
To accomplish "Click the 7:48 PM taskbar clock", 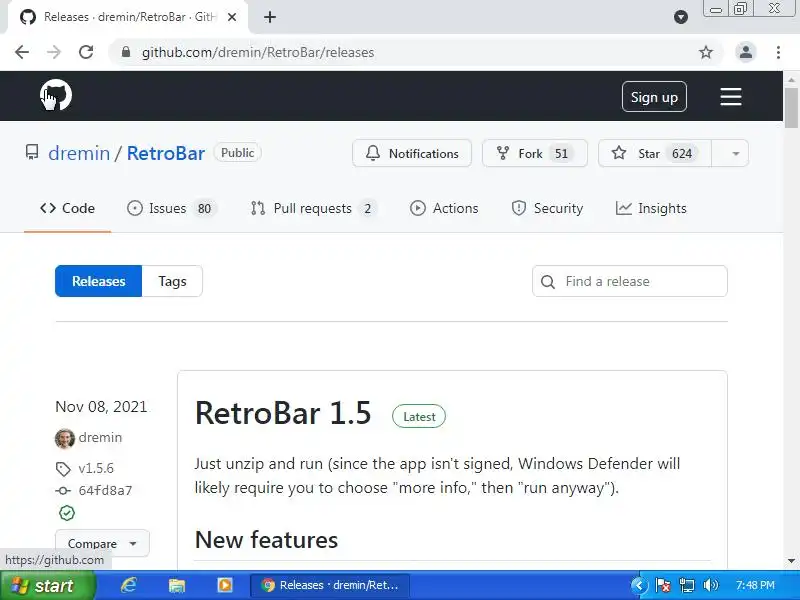I will 755,585.
